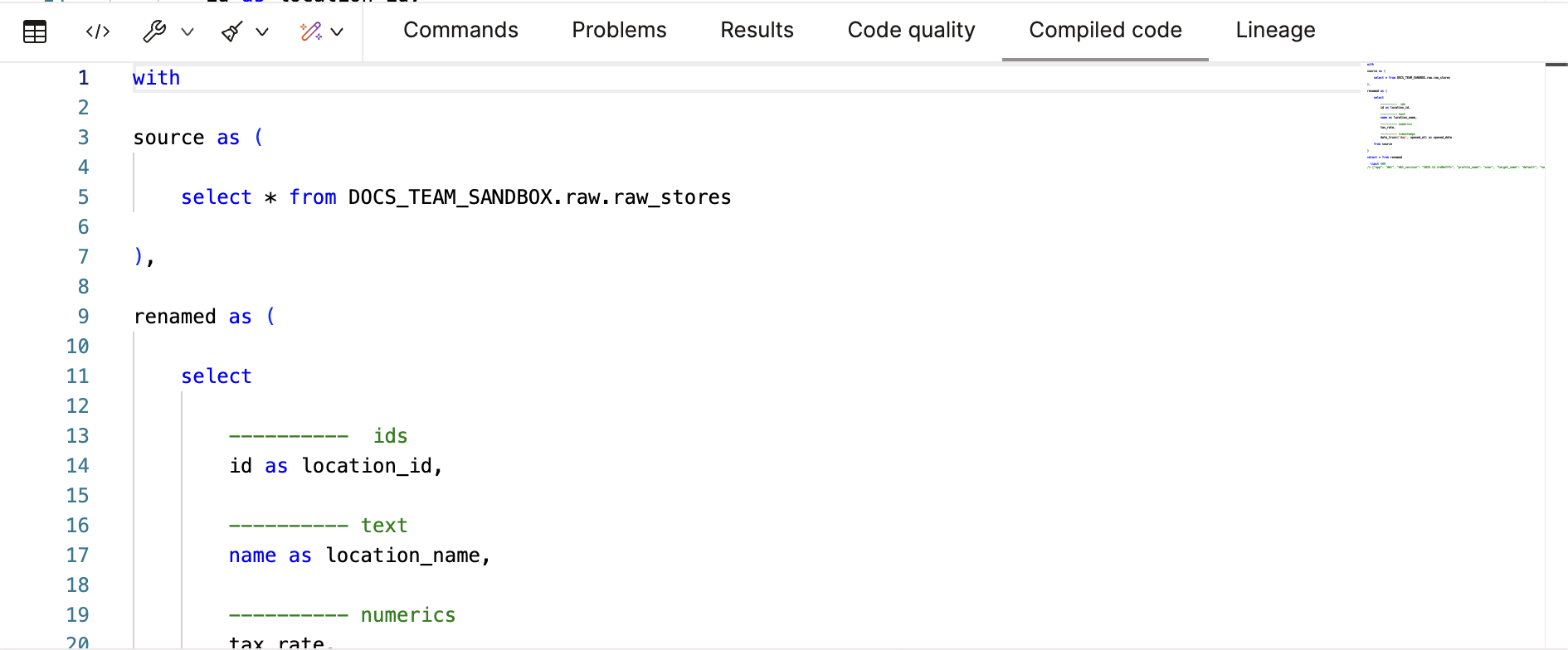Viewport: 1568px width, 650px height.
Task: Place cursor on DOCS_TEAM_SANDBOX.raw.raw_stores text
Action: 538,197
